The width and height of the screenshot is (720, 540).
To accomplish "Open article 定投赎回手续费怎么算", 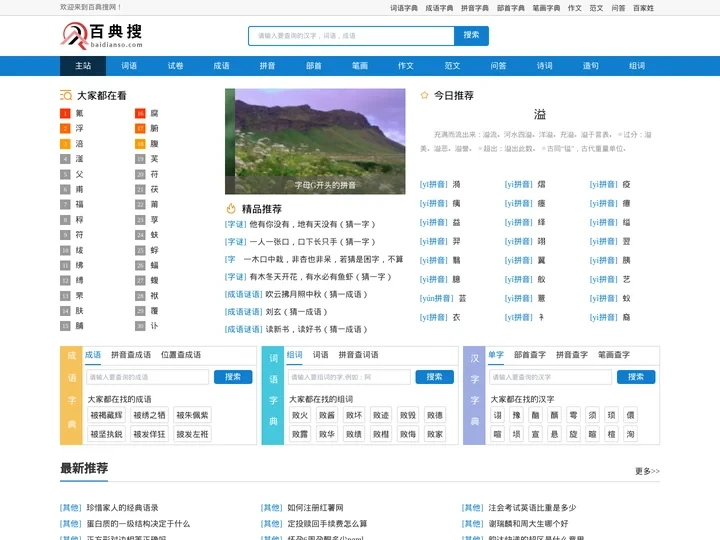I will 327,524.
